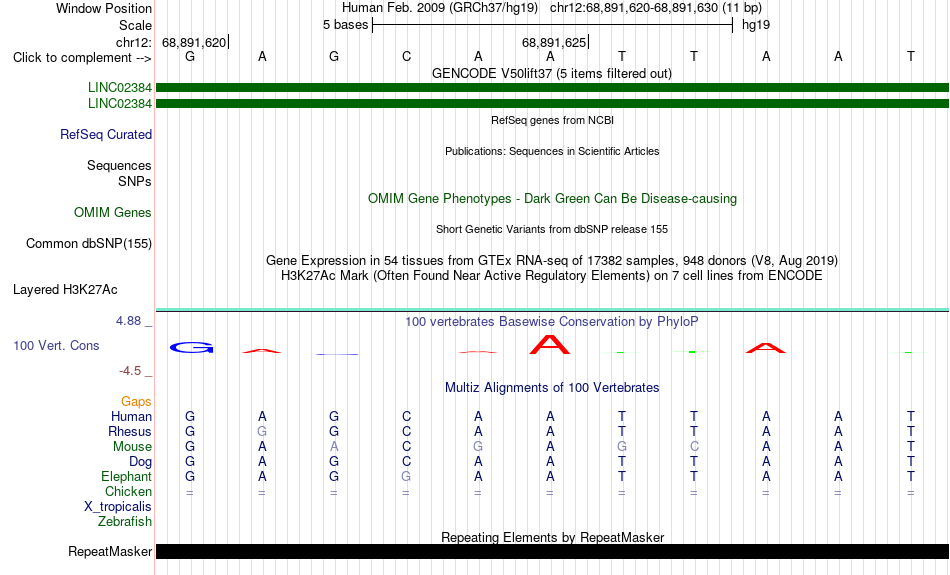Click the lower LINC02384 track label

pyautogui.click(x=119, y=104)
